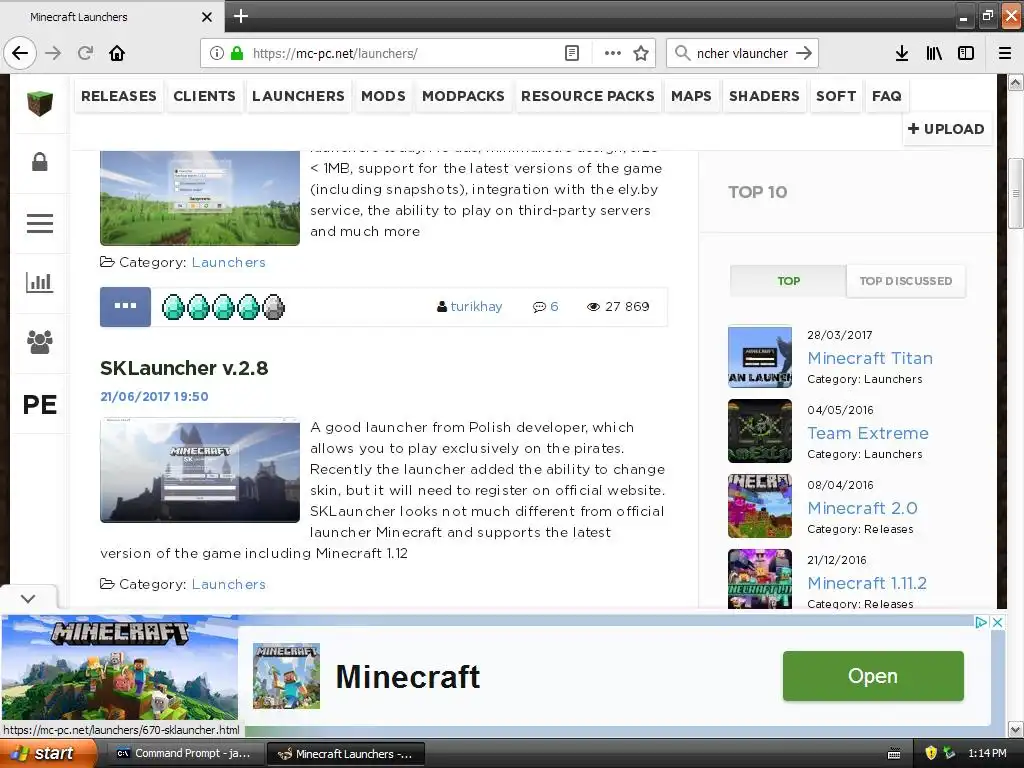The image size is (1024, 768).
Task: Click the blue three-dots read-more button
Action: 125,306
